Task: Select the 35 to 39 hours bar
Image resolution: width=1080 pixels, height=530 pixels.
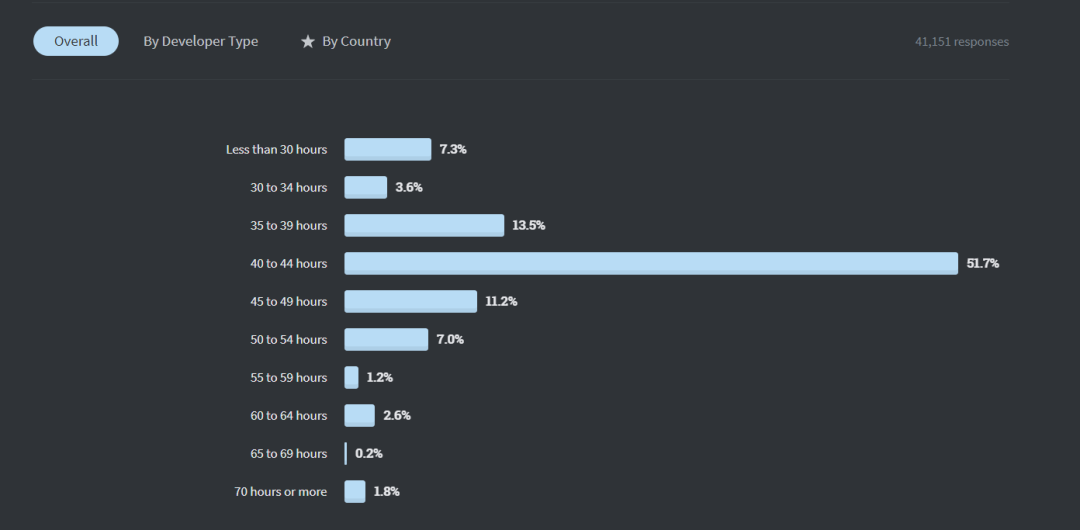Action: (424, 225)
